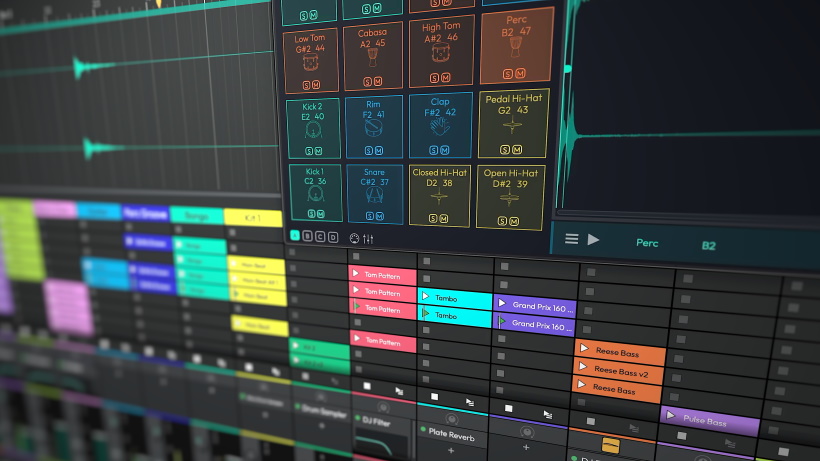Solo the Snare pad
820x461 pixels.
(370, 216)
